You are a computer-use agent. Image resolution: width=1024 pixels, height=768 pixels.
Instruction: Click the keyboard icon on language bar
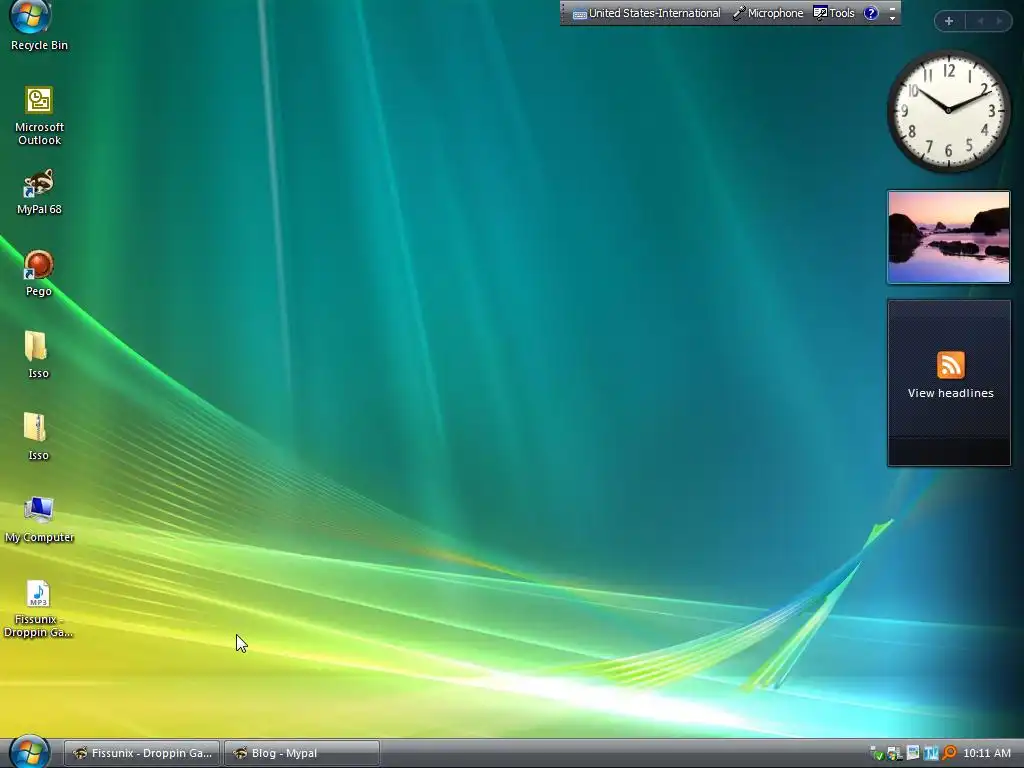click(x=579, y=14)
